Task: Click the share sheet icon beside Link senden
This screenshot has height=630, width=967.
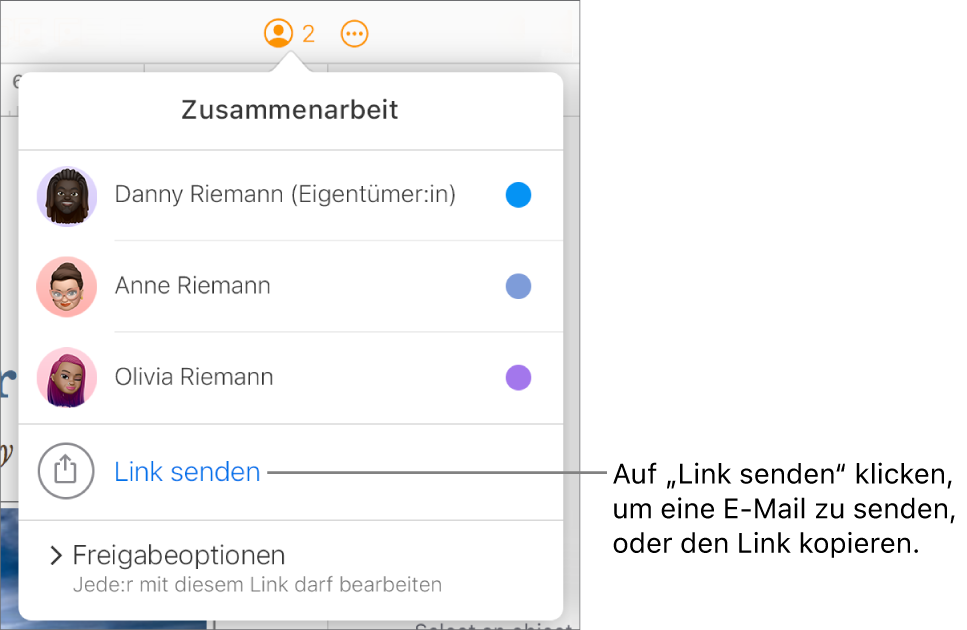Action: point(66,471)
